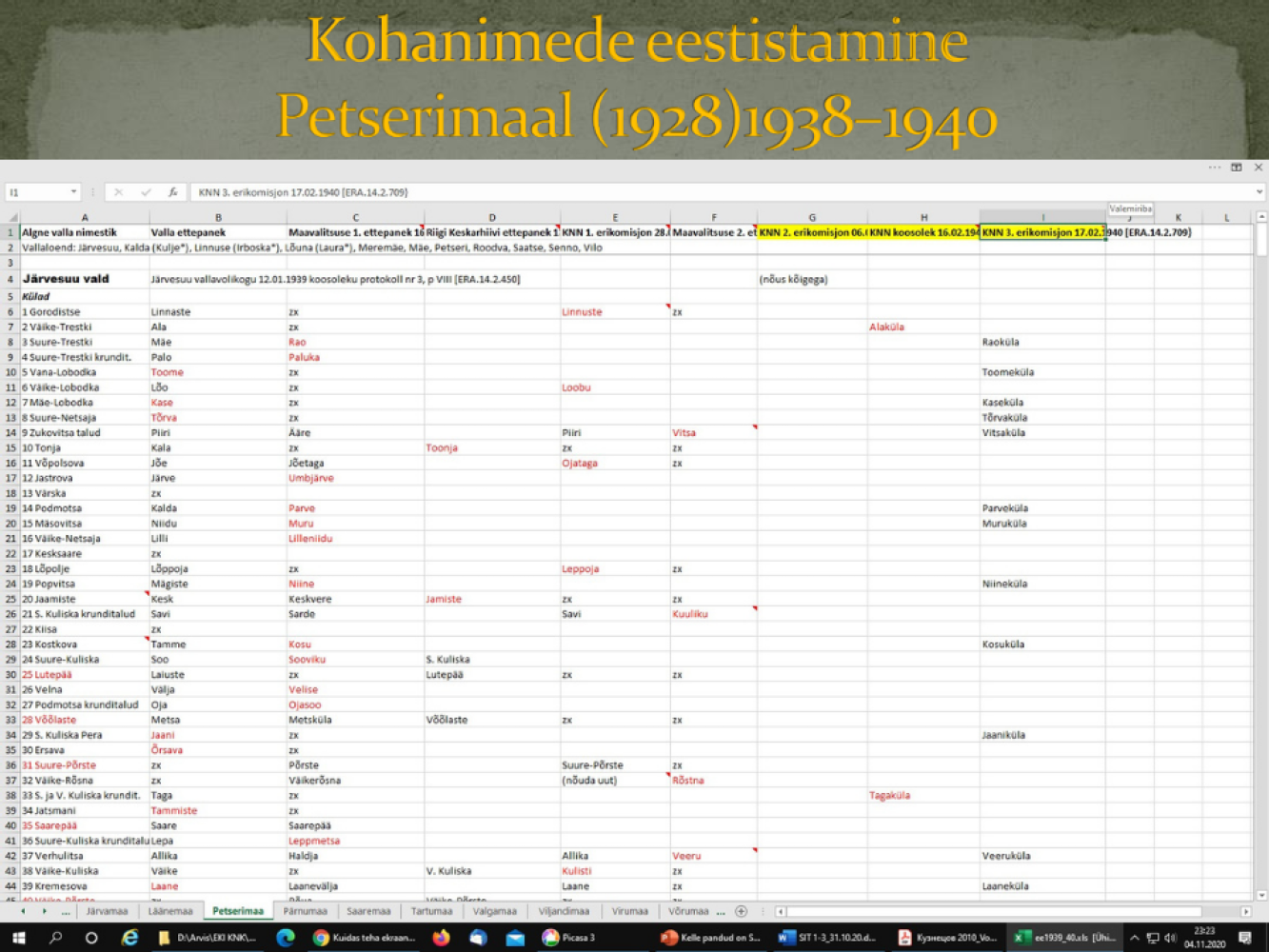The height and width of the screenshot is (952, 1269).
Task: Show hidden sheets via left ellipsis
Action: click(x=66, y=911)
